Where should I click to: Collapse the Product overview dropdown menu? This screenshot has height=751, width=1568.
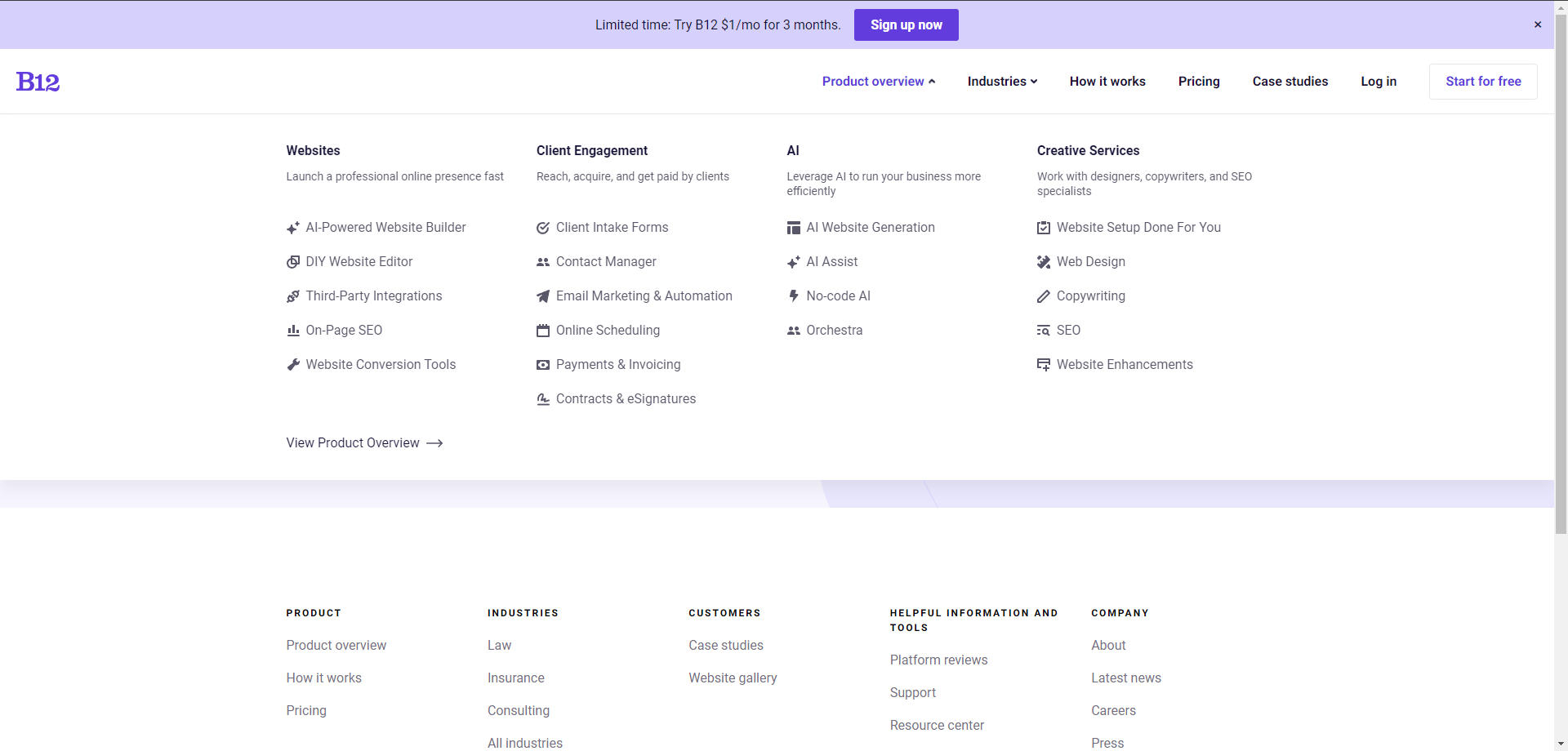(x=878, y=82)
